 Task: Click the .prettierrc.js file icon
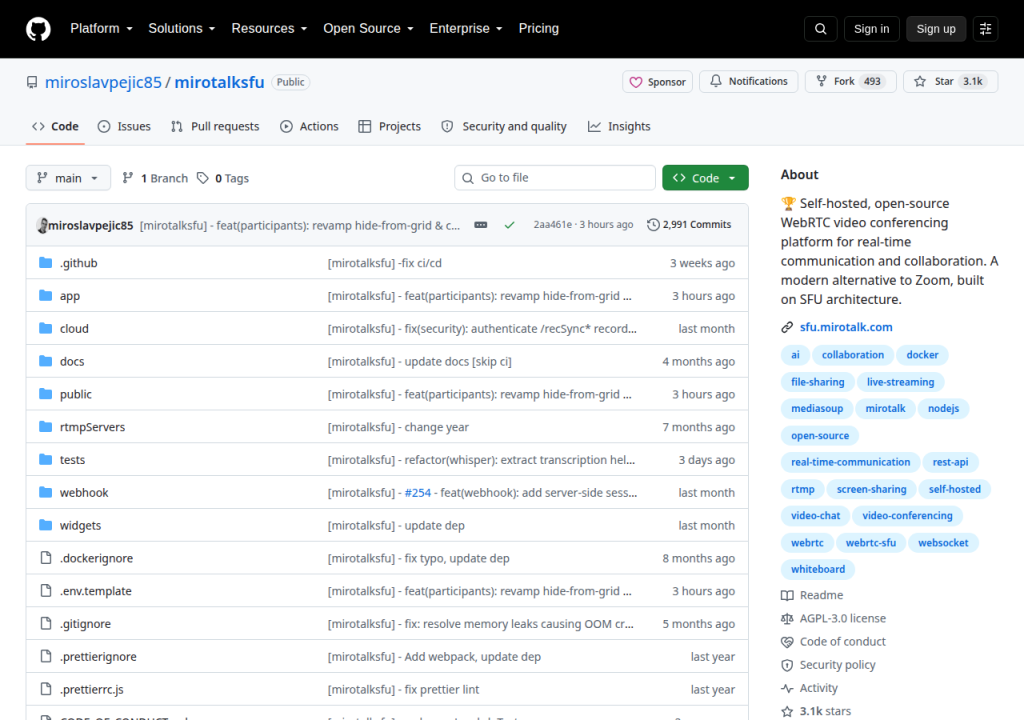pyautogui.click(x=46, y=689)
